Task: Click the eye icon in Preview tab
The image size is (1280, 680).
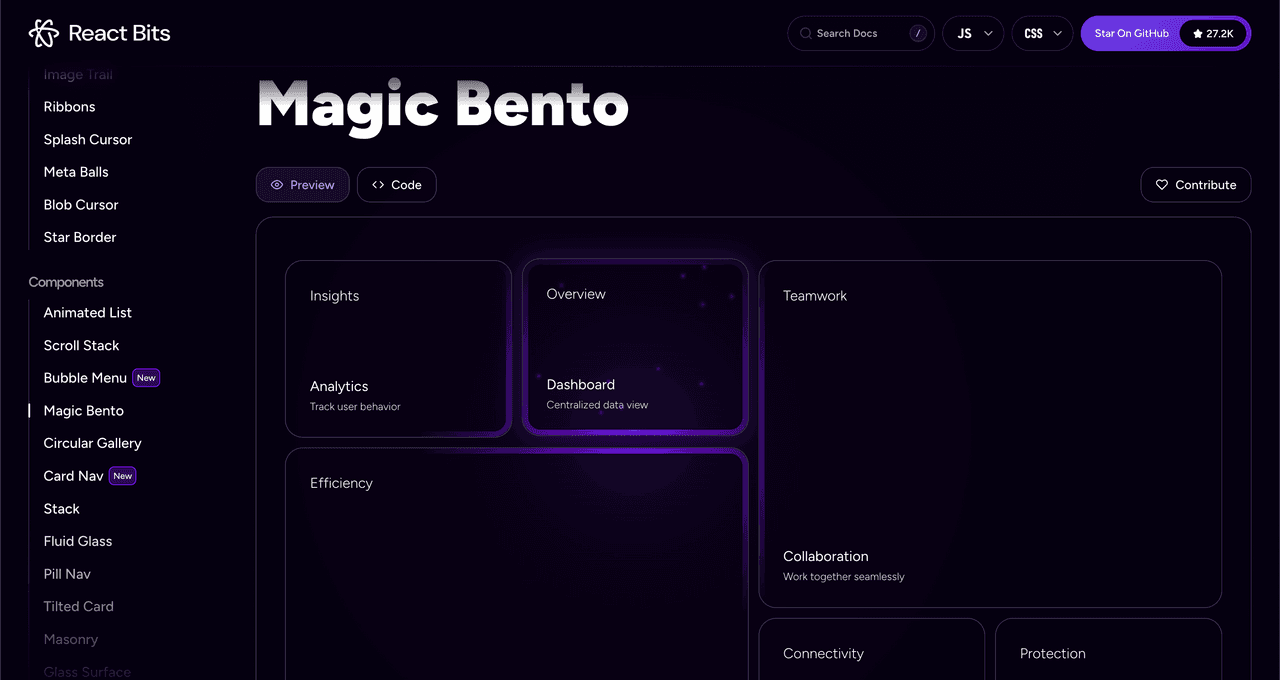Action: pos(277,185)
